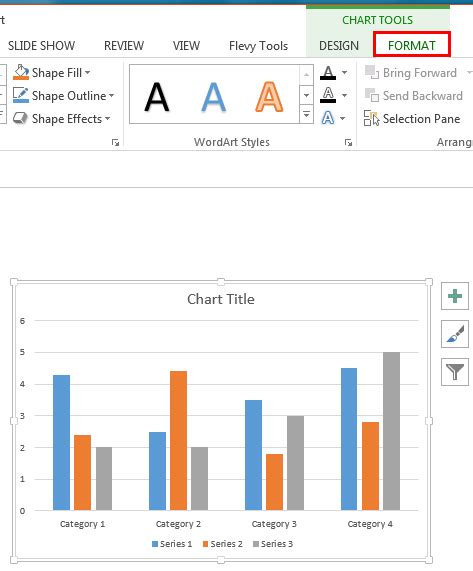Apply the orange outlined WordArt style

[x=269, y=97]
